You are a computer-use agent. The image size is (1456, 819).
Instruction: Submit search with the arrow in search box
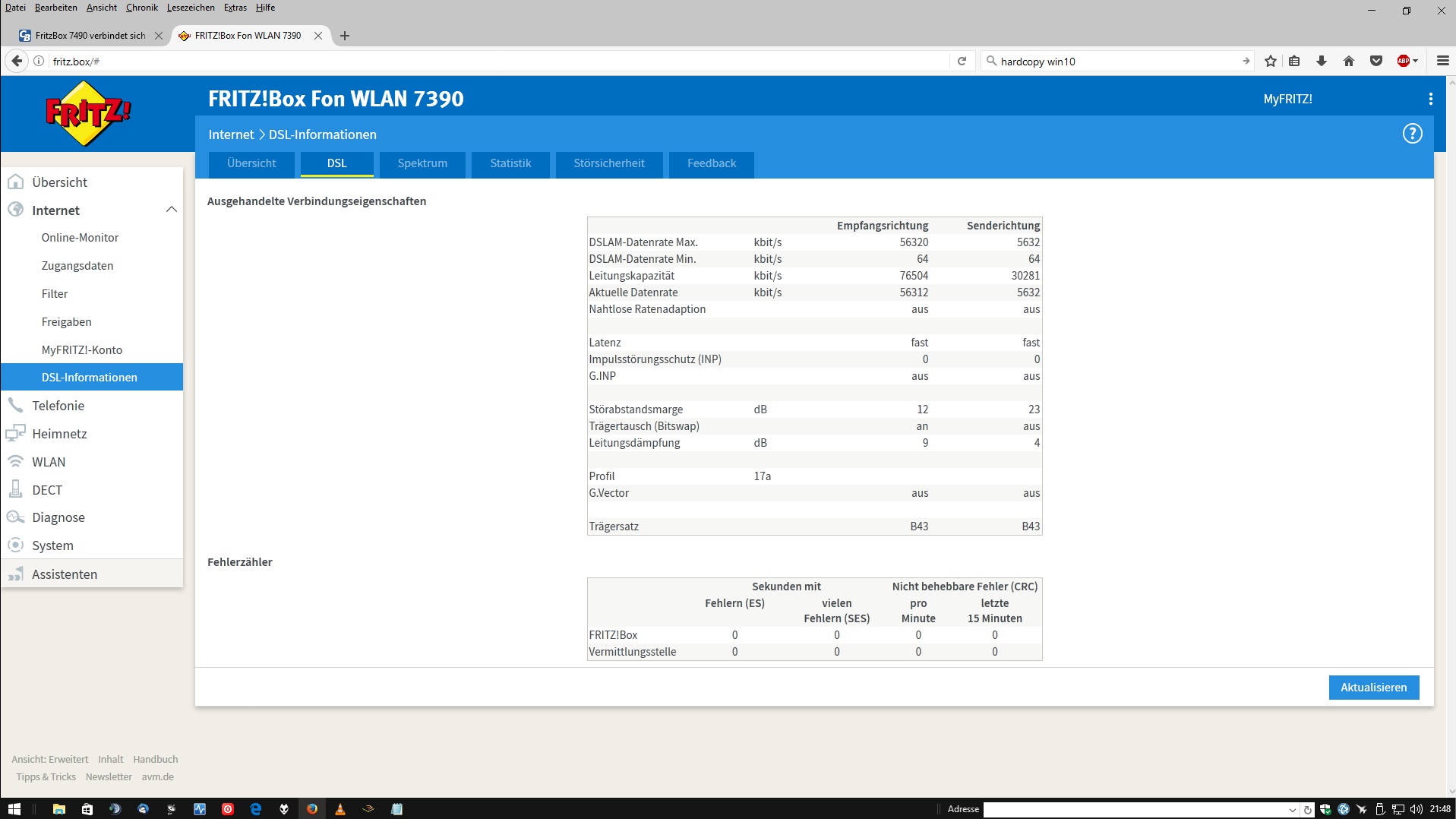1246,61
